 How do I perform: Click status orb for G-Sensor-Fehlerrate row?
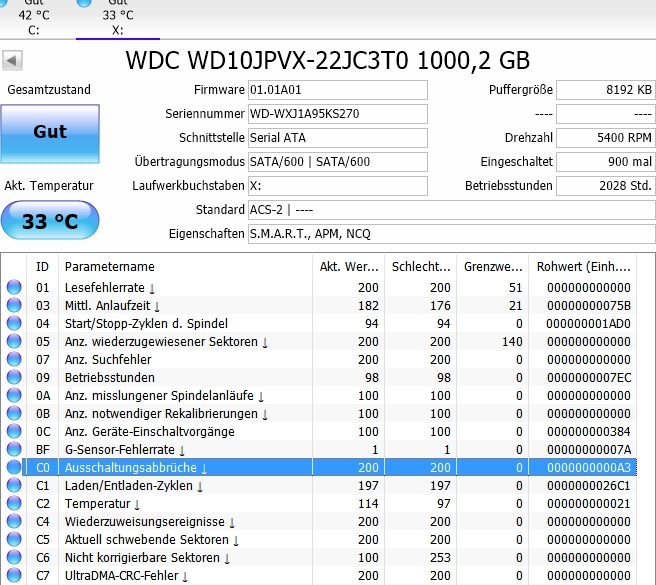point(14,449)
